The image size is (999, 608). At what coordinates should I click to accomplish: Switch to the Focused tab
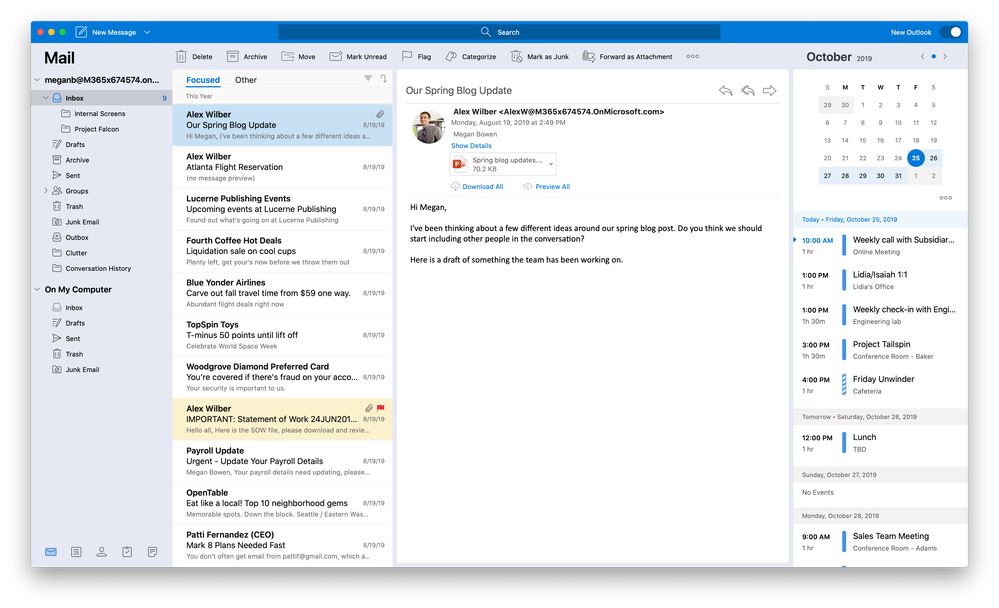tap(203, 80)
